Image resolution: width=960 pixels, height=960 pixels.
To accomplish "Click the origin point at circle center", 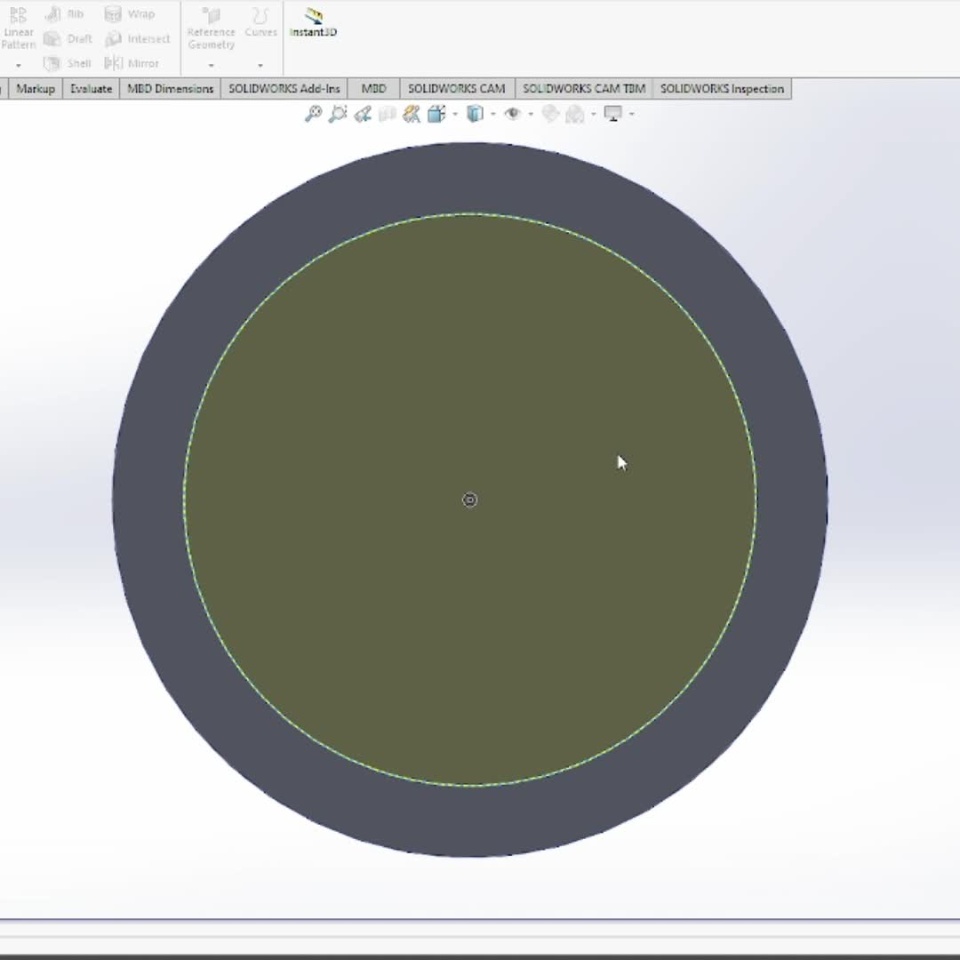I will pos(470,500).
